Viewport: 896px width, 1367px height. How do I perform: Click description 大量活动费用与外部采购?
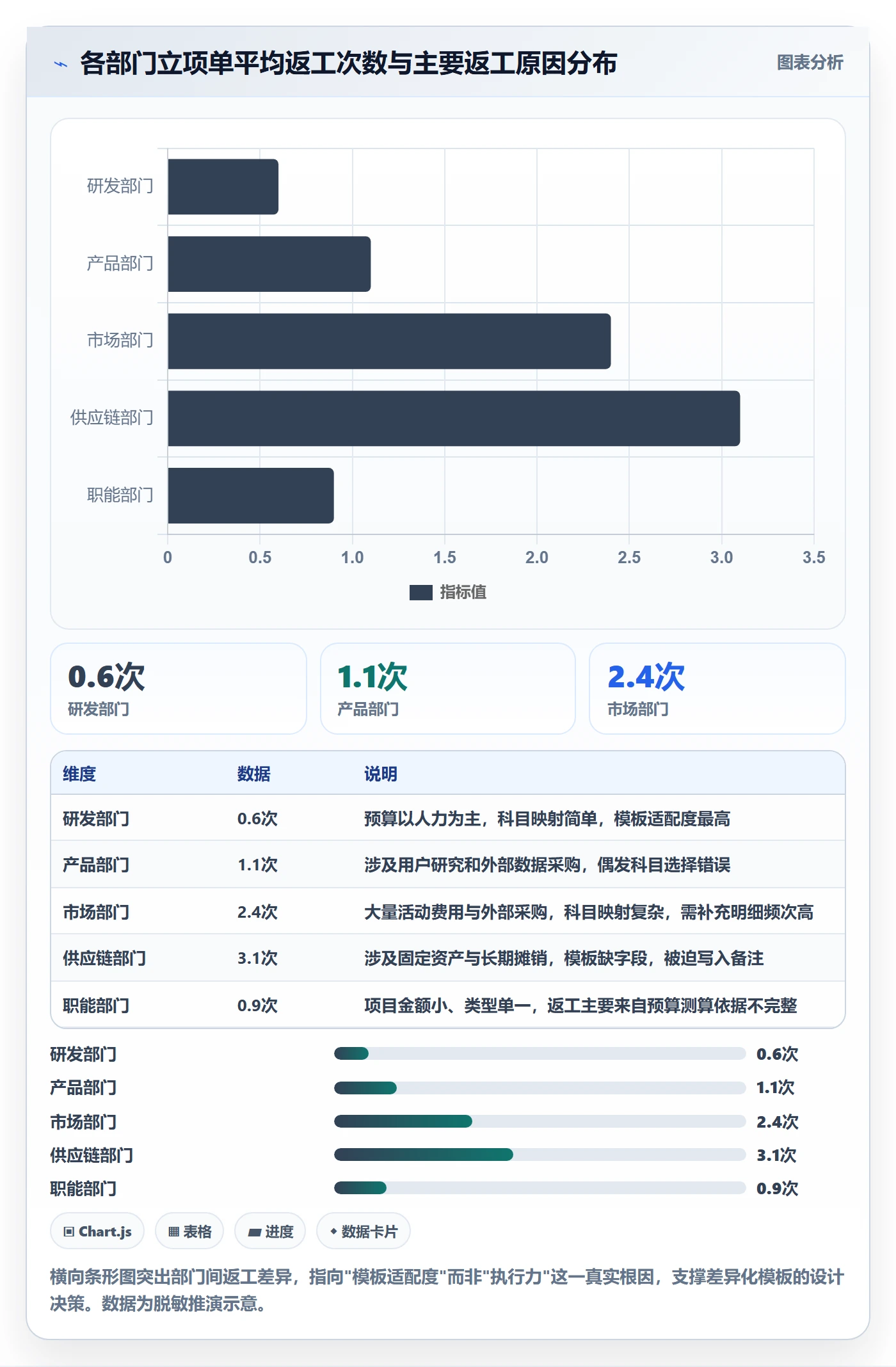(x=589, y=912)
